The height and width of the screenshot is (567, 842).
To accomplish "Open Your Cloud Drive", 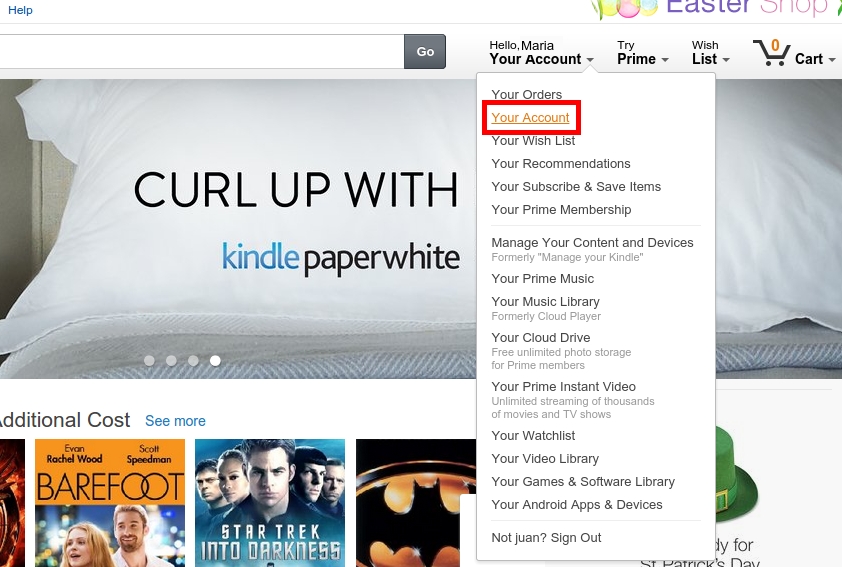I will 541,338.
